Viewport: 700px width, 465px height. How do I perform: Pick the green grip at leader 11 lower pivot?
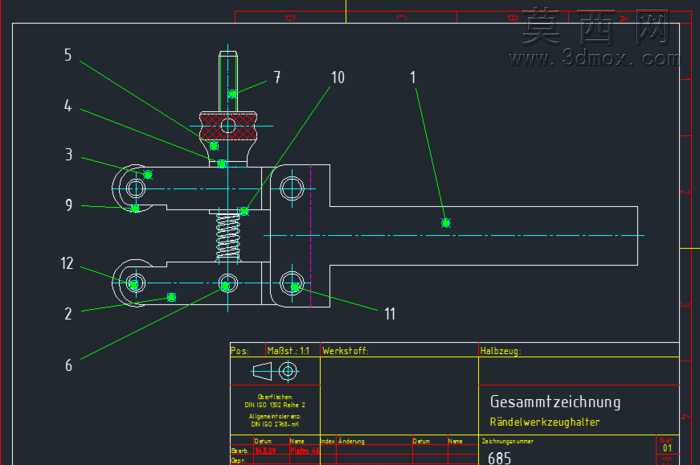pos(295,287)
